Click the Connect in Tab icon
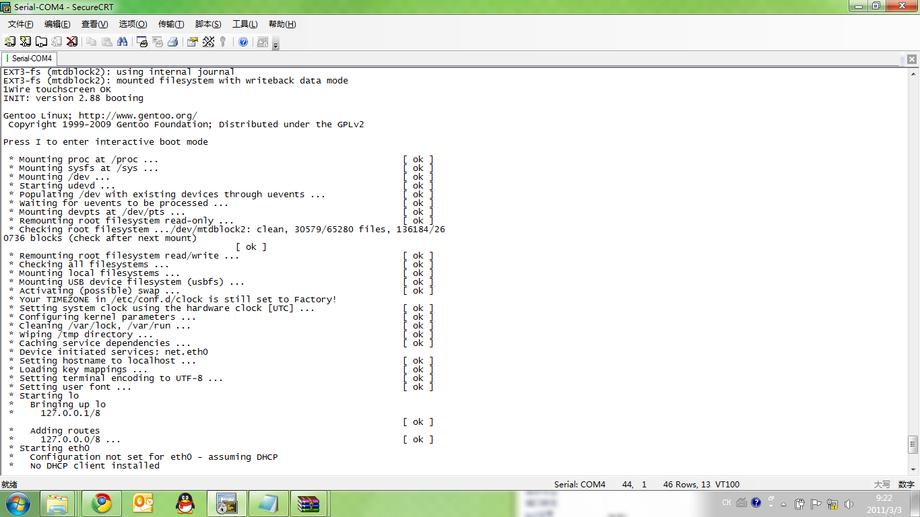The image size is (920, 517). coord(41,42)
